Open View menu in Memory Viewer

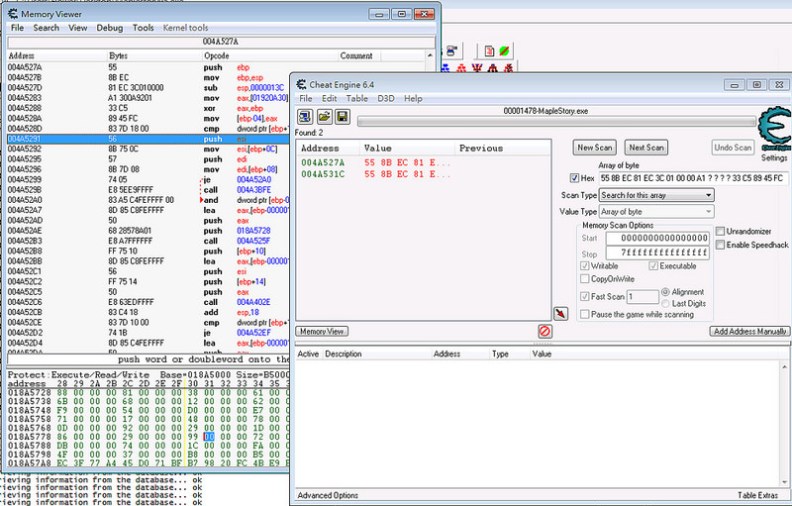point(78,28)
